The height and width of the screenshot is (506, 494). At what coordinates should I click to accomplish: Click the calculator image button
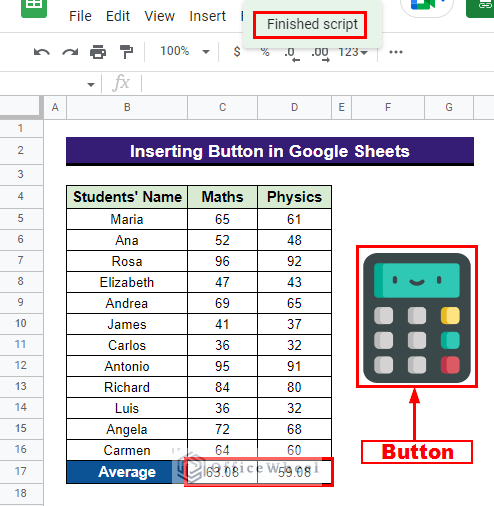click(x=417, y=318)
